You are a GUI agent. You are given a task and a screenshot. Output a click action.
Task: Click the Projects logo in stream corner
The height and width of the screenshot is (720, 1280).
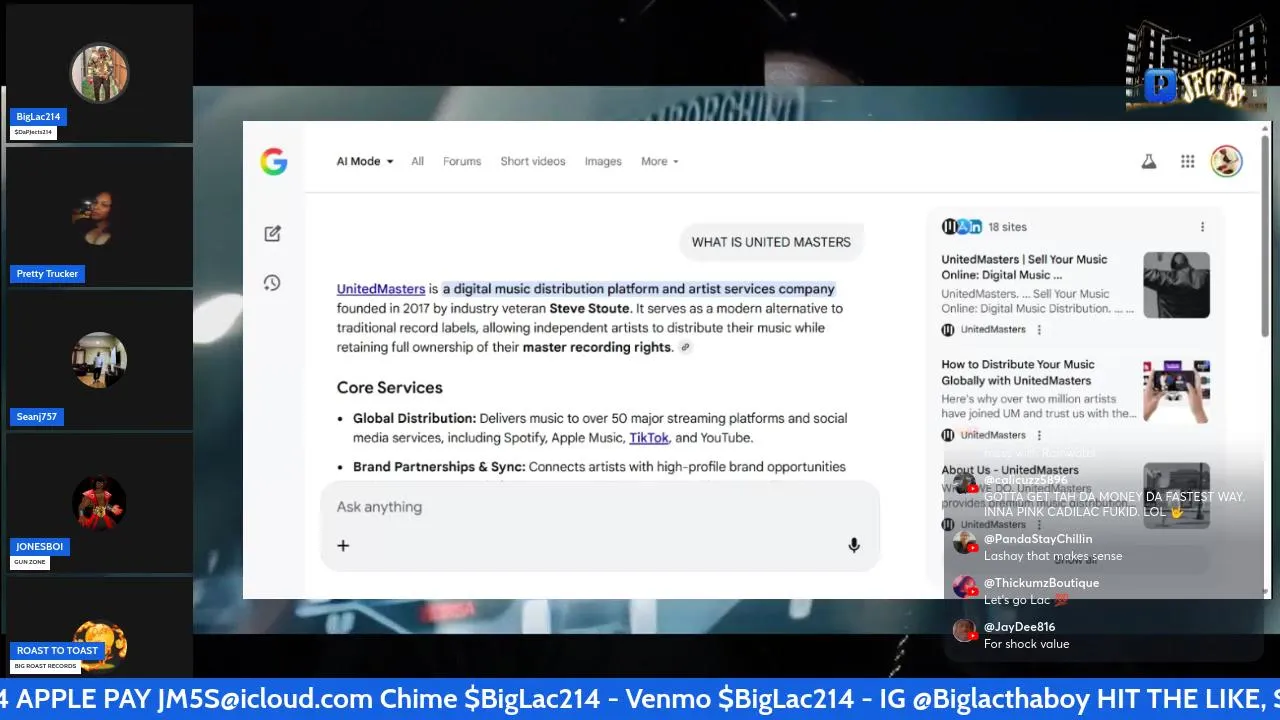tap(1196, 65)
